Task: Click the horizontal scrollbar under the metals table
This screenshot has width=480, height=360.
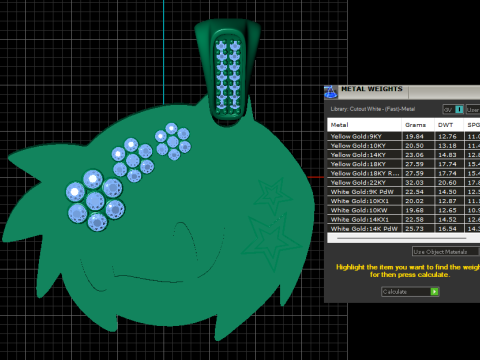Action: (x=402, y=238)
